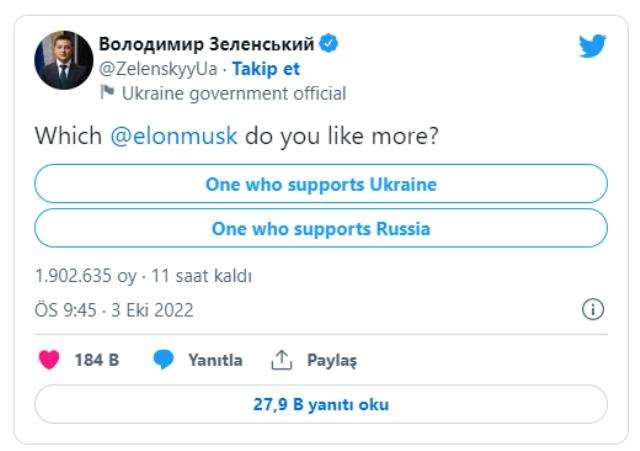Vote for One who supports Russia

321,228
